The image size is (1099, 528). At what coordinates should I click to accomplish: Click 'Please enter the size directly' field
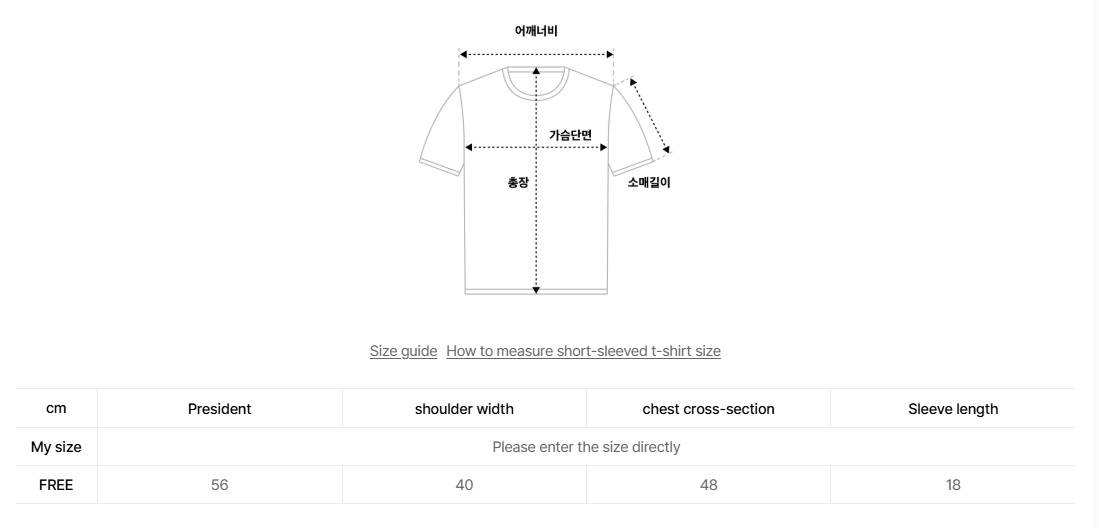586,447
